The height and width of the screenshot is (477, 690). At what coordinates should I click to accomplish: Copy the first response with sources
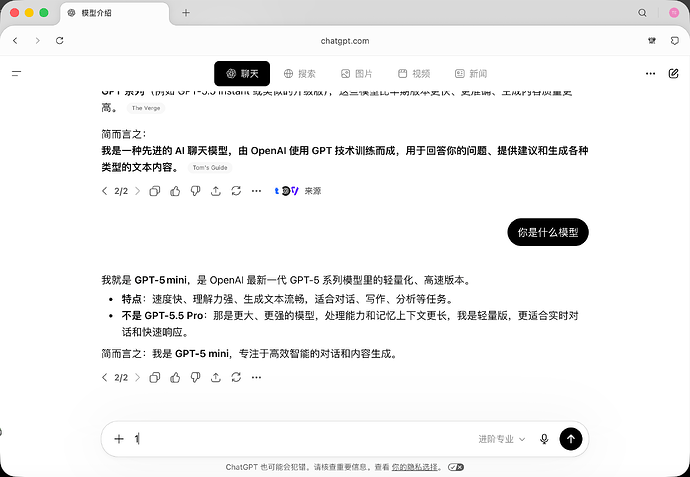(154, 191)
